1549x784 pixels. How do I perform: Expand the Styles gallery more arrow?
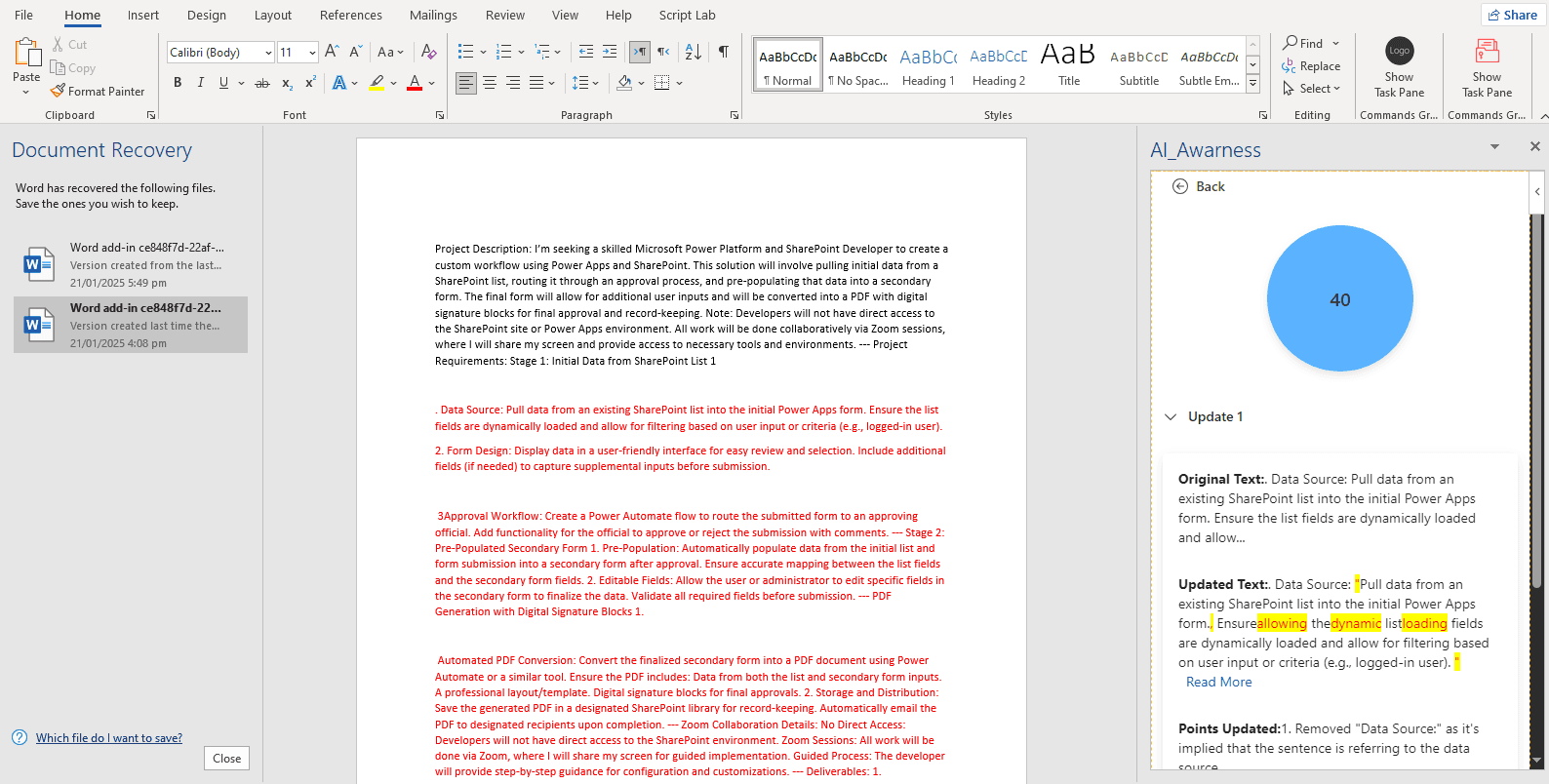(1253, 85)
